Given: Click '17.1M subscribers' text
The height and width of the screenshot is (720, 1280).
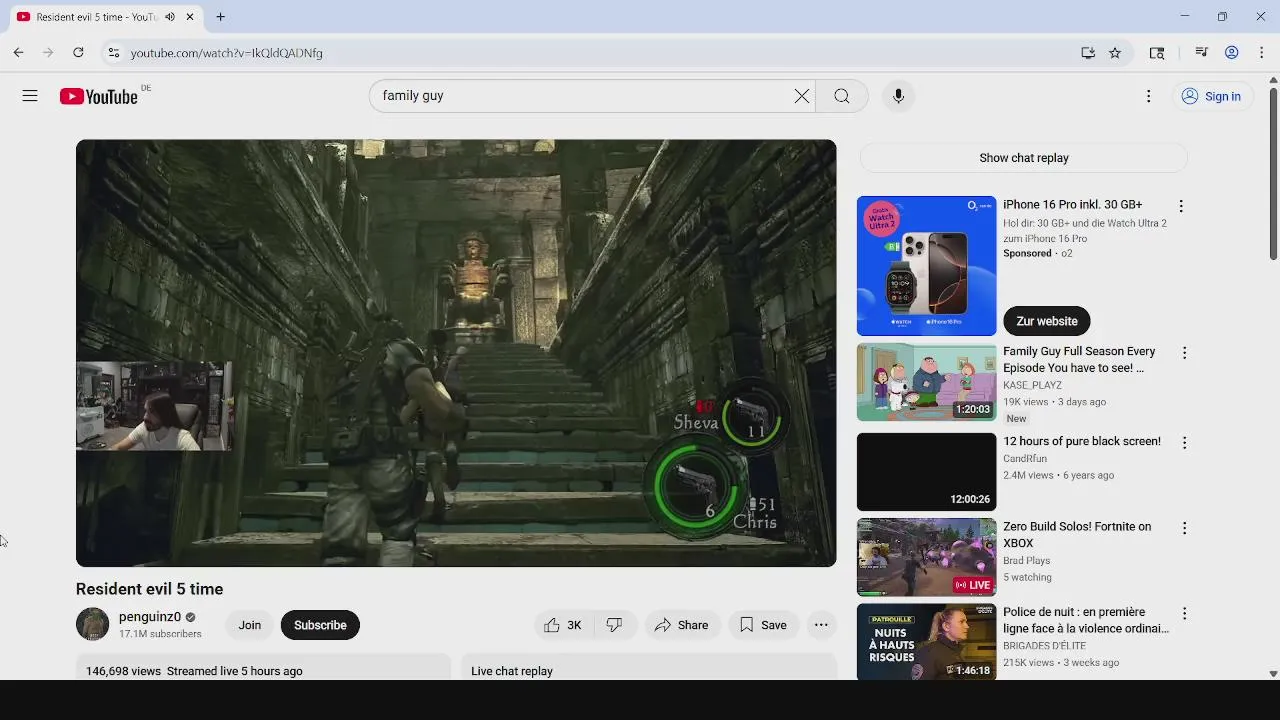Looking at the screenshot, I should 160,634.
